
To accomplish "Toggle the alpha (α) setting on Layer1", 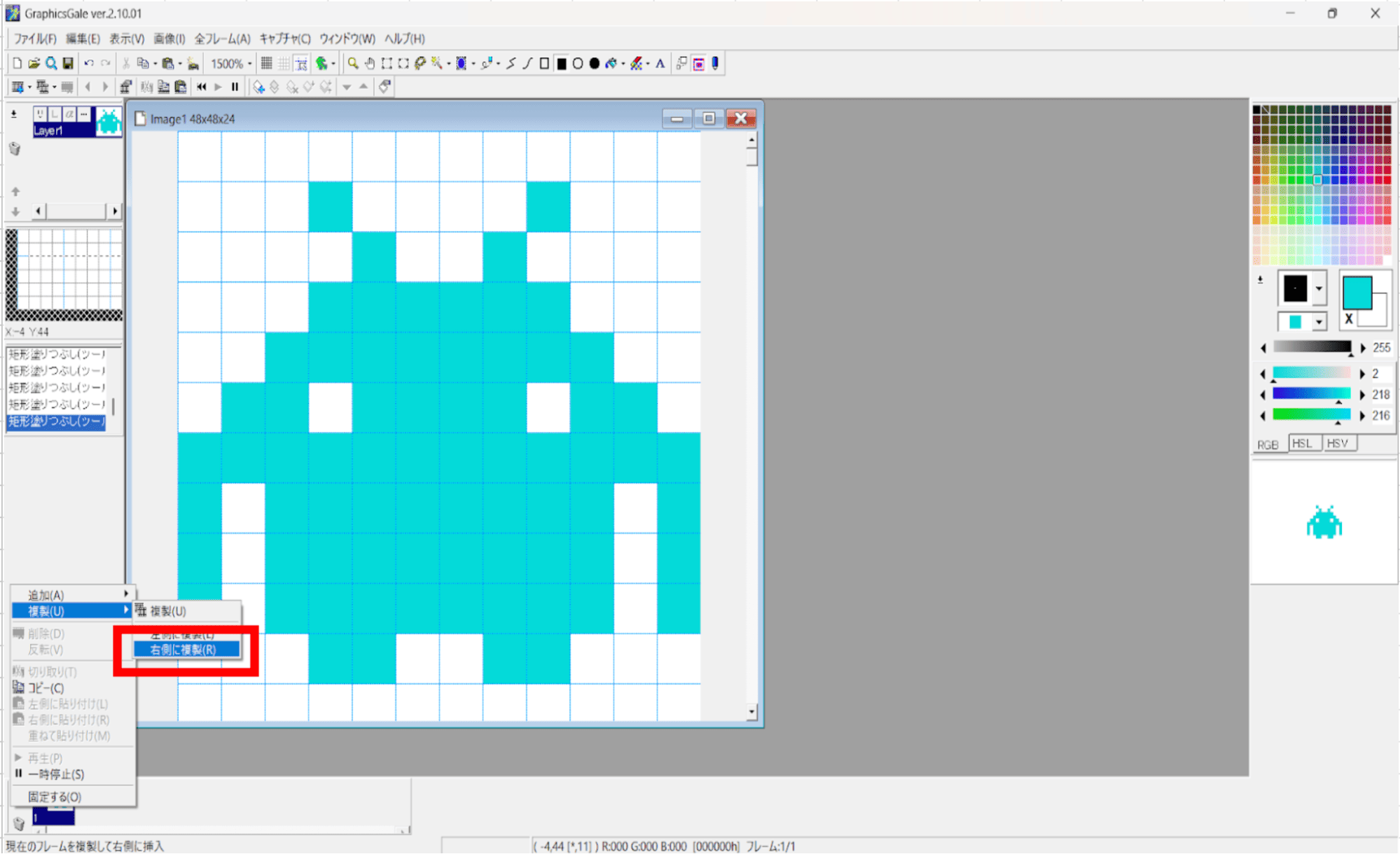I will point(69,113).
